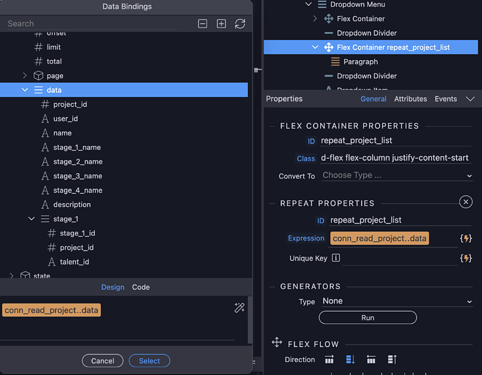This screenshot has height=375, width=482.
Task: Click the Flex Container ID field repeat_project_list
Action: (x=396, y=141)
